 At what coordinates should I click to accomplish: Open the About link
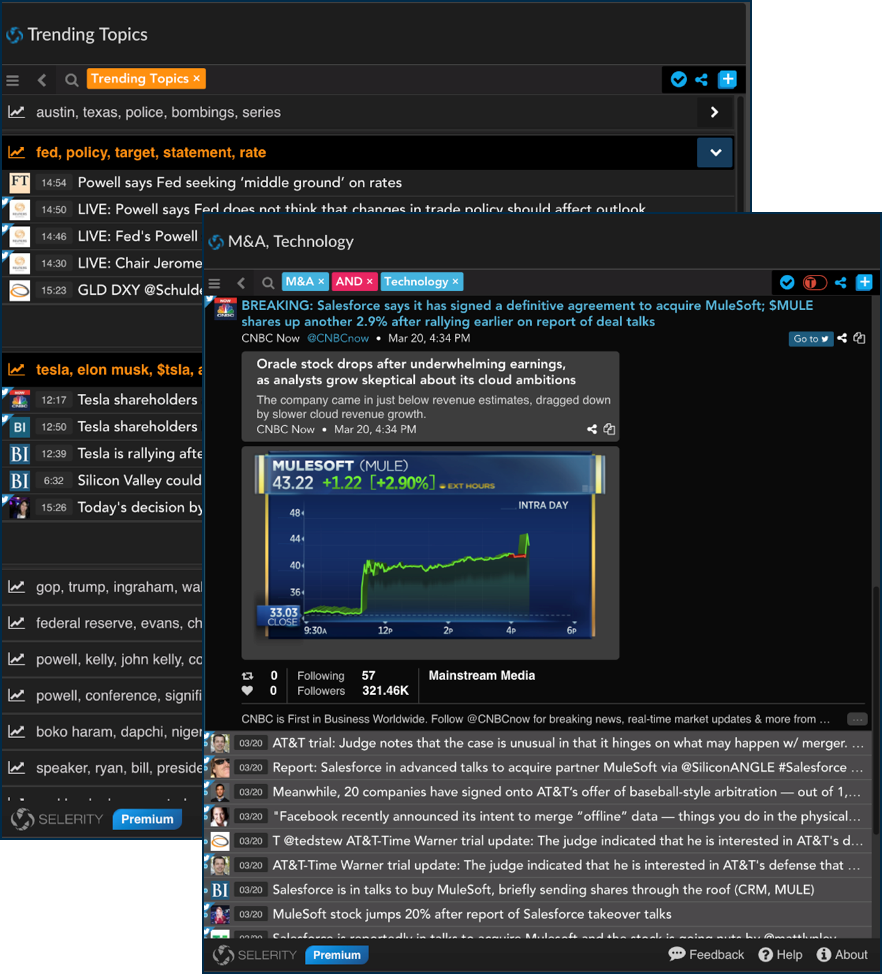point(842,955)
